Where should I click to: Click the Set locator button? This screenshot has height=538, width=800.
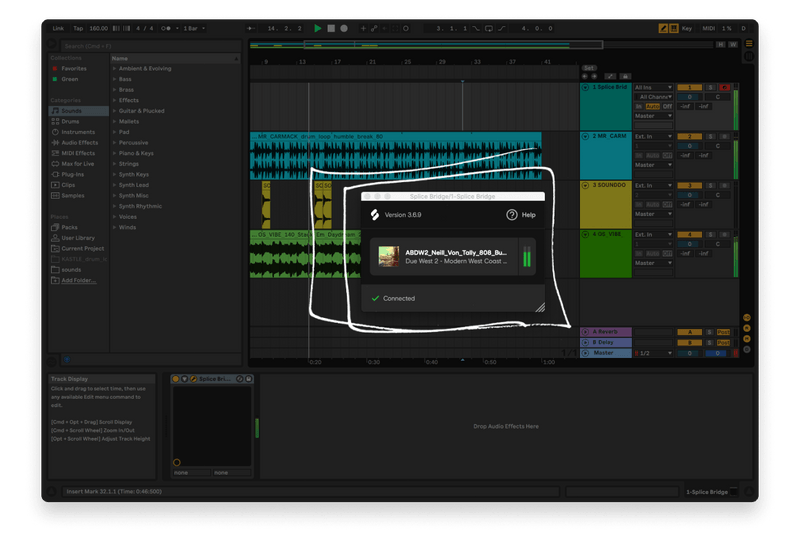(589, 68)
